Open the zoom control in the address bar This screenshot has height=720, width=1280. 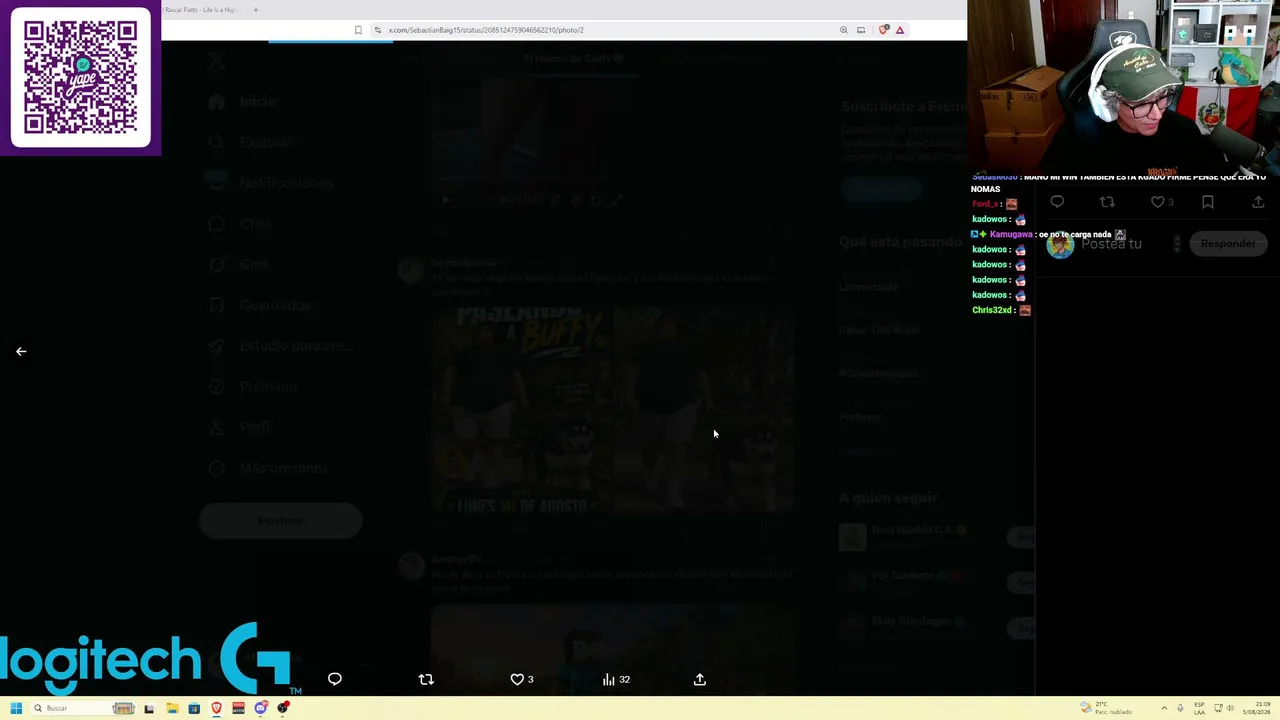(x=844, y=30)
